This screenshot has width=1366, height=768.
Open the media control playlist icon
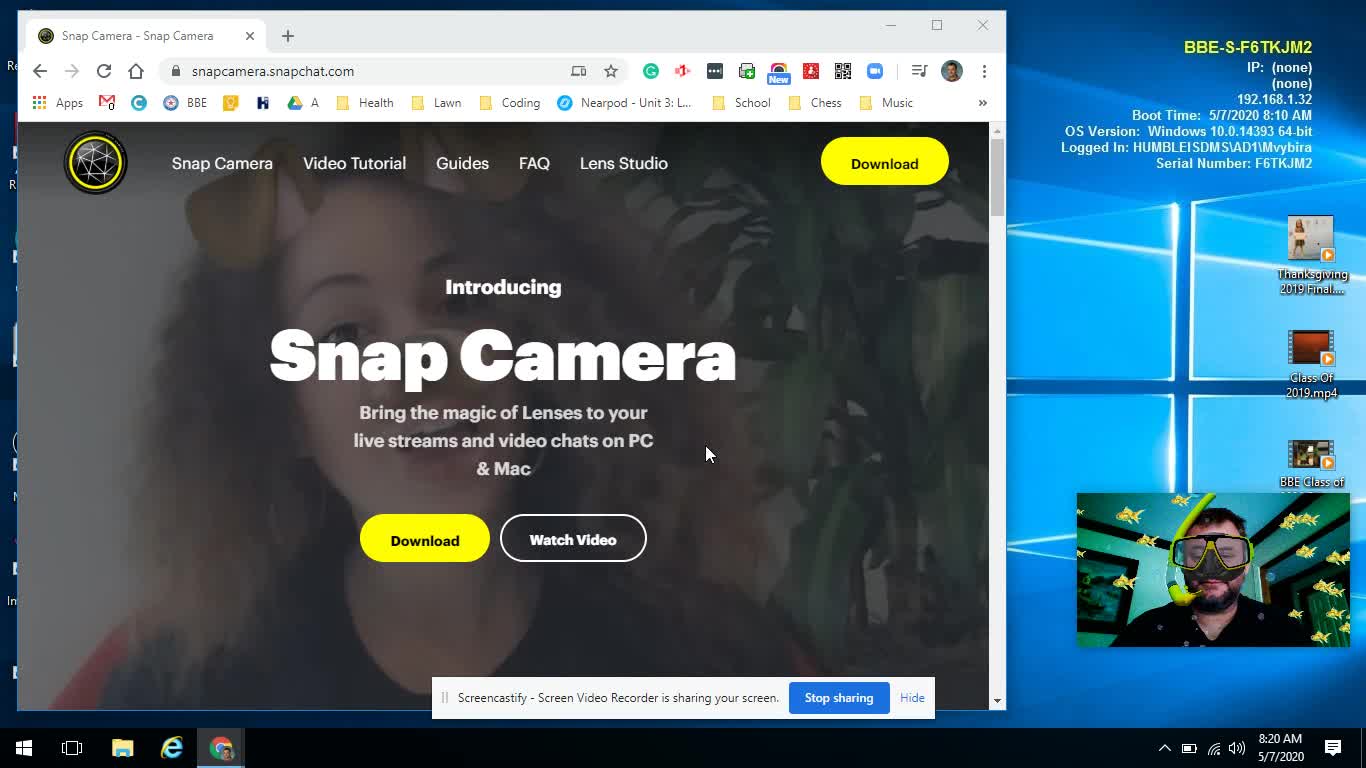[x=919, y=71]
